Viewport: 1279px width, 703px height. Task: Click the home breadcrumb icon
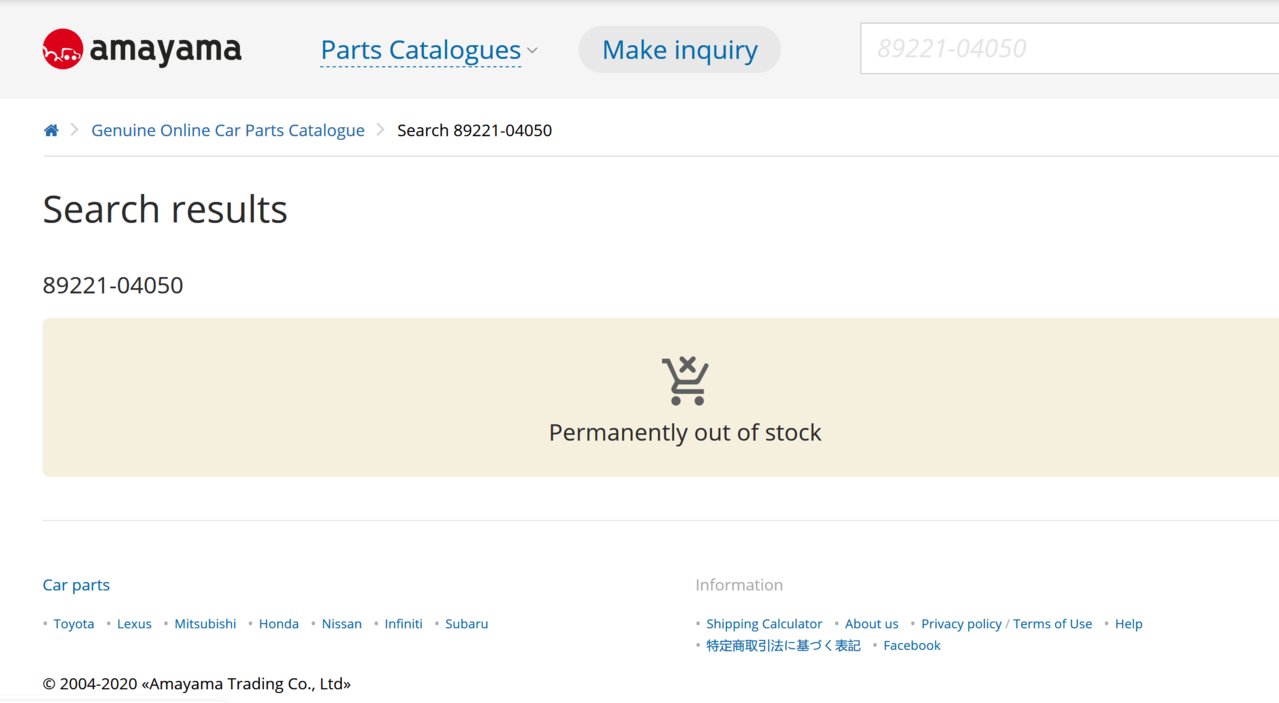pyautogui.click(x=51, y=130)
